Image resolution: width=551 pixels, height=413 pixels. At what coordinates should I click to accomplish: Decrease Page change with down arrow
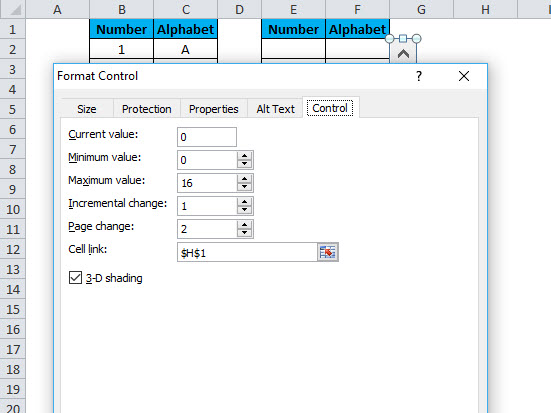click(245, 233)
